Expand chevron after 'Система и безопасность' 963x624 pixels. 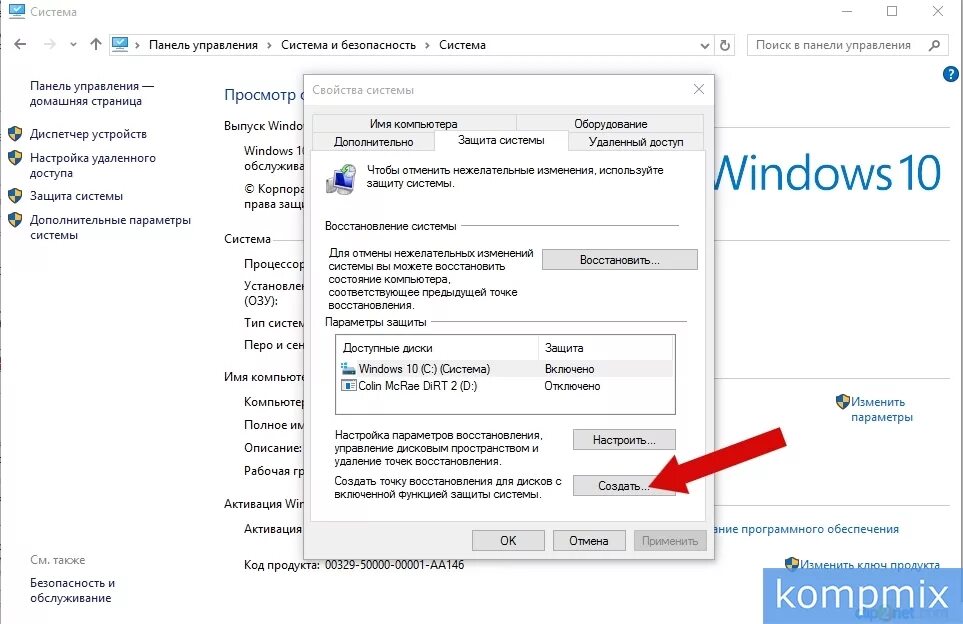pos(427,45)
